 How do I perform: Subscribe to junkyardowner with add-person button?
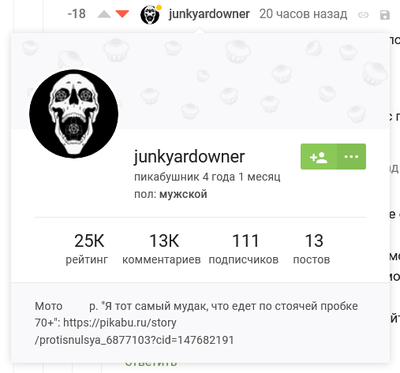[319, 157]
